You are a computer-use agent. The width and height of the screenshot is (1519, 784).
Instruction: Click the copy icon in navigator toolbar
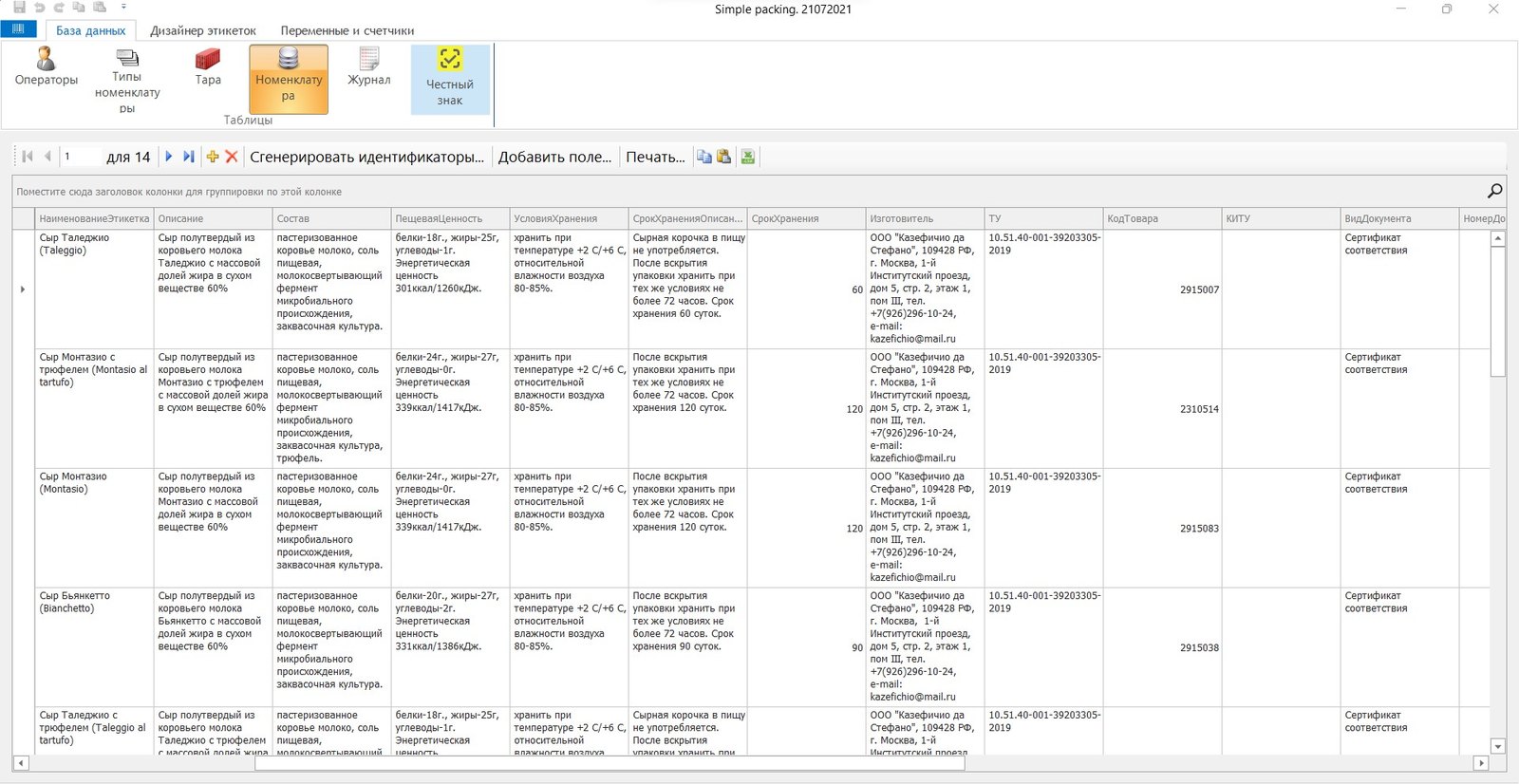point(704,157)
